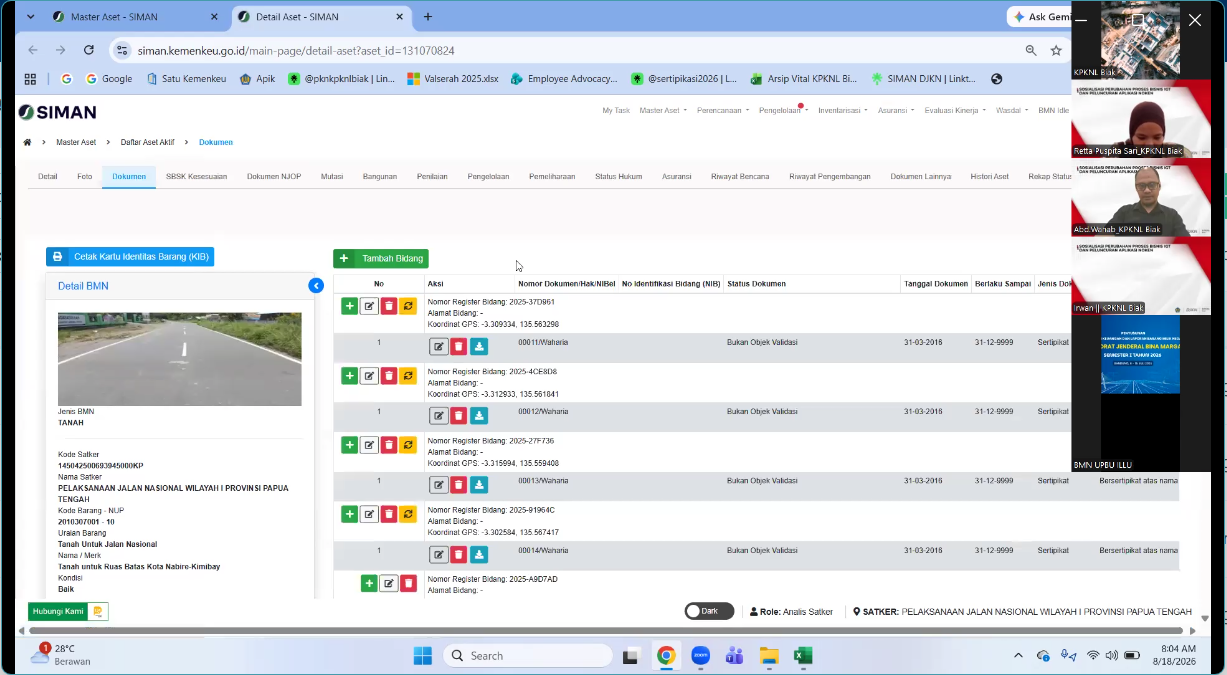Open Zoom from the Windows taskbar

coord(700,656)
